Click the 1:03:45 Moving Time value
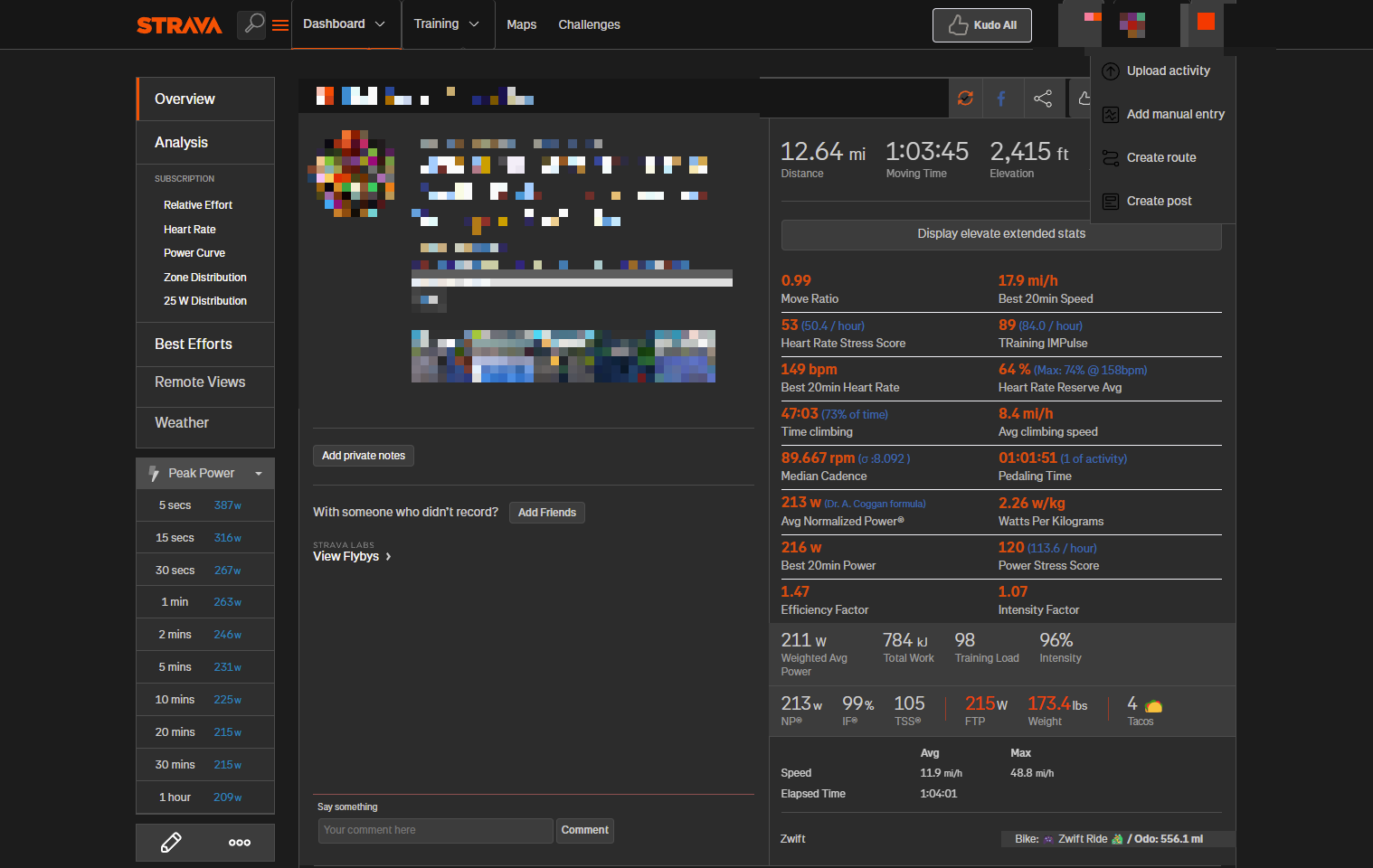Viewport: 1373px width, 868px height. point(926,152)
